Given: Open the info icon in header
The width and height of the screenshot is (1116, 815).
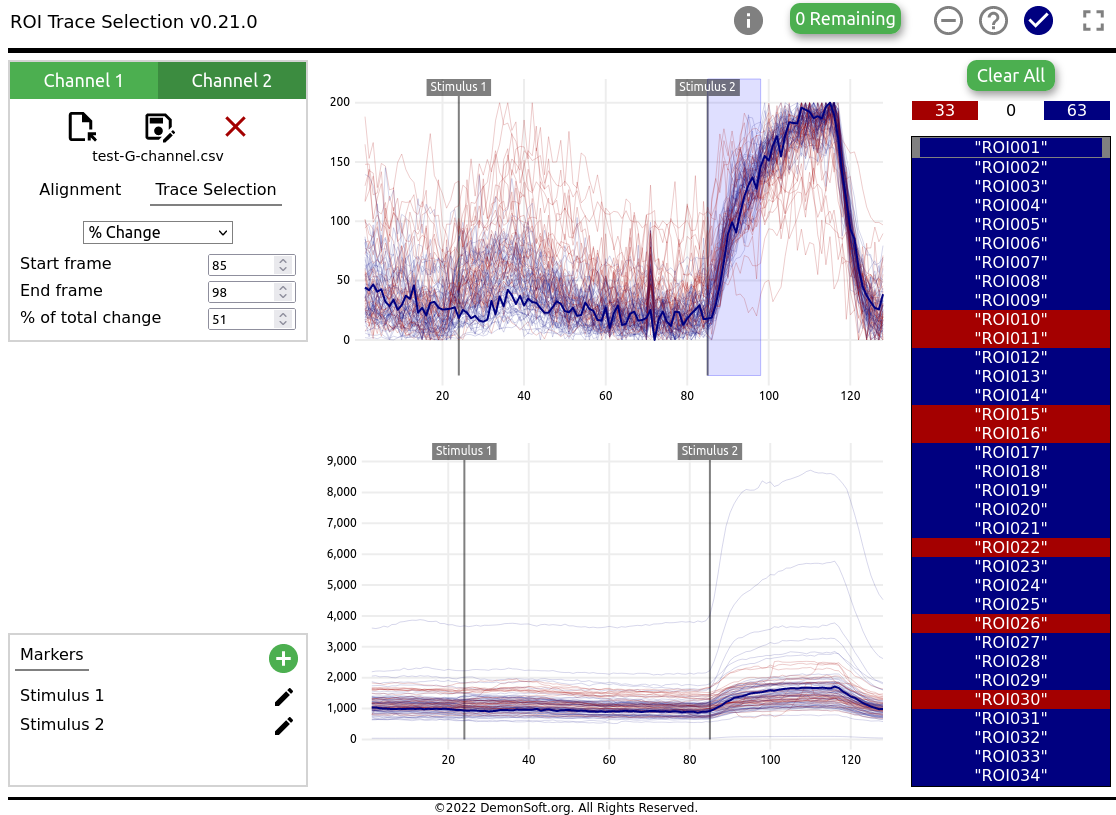Looking at the screenshot, I should pos(748,20).
